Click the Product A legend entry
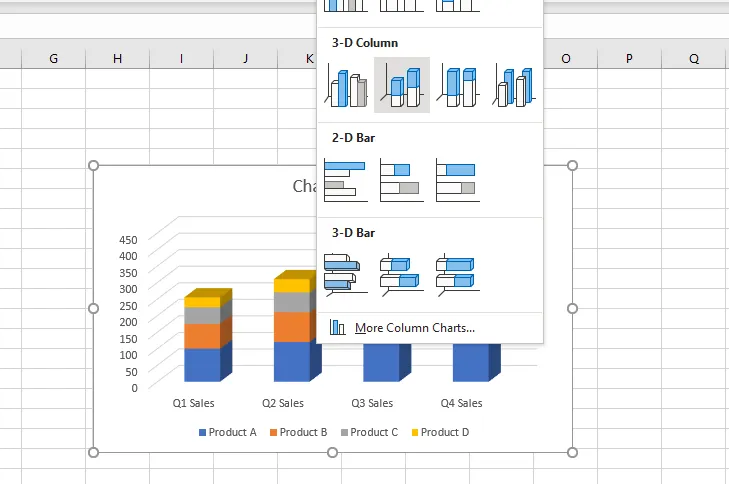This screenshot has height=484, width=729. point(228,432)
